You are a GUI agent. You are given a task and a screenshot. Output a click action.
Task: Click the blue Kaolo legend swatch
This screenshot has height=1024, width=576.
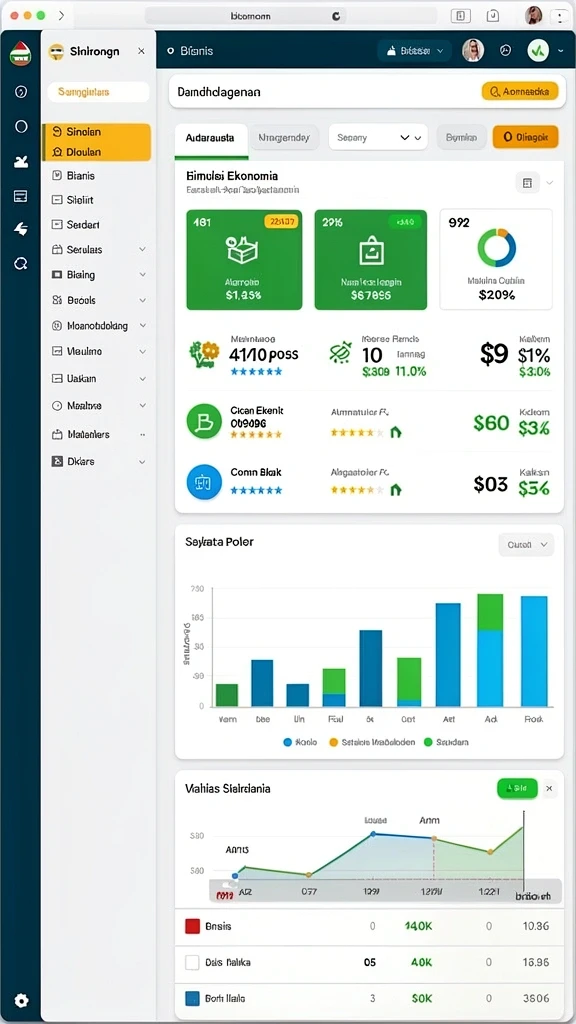point(287,742)
